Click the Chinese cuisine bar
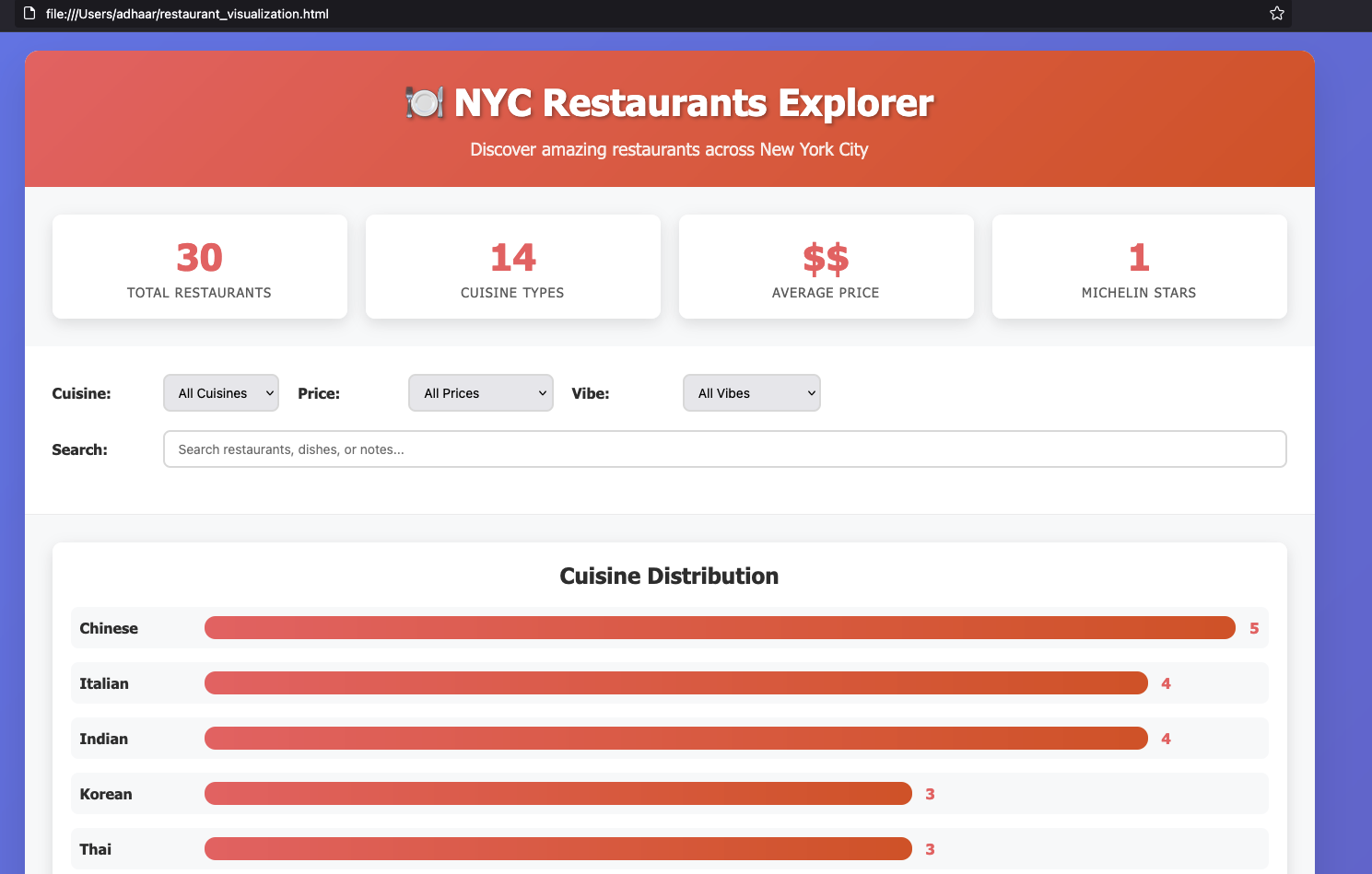Screen dimensions: 1372x874 [x=719, y=628]
